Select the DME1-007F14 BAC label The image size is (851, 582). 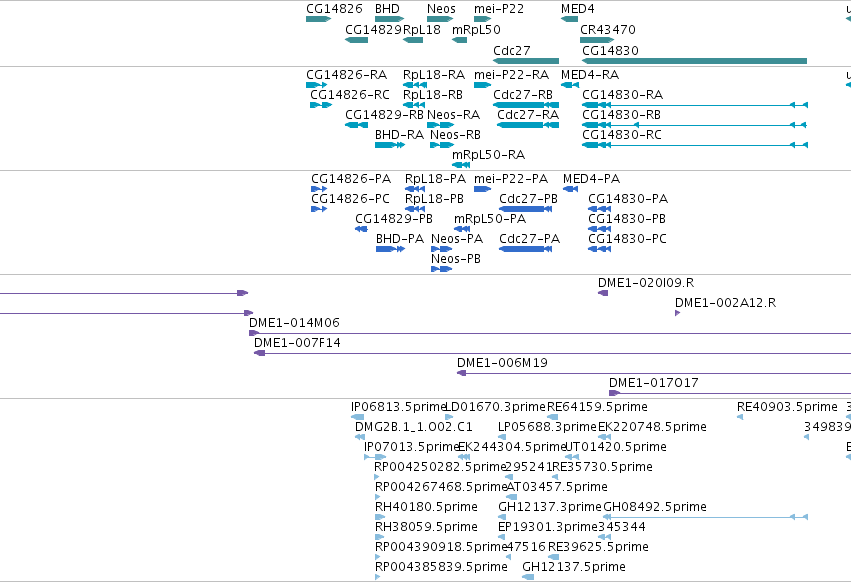pos(297,343)
